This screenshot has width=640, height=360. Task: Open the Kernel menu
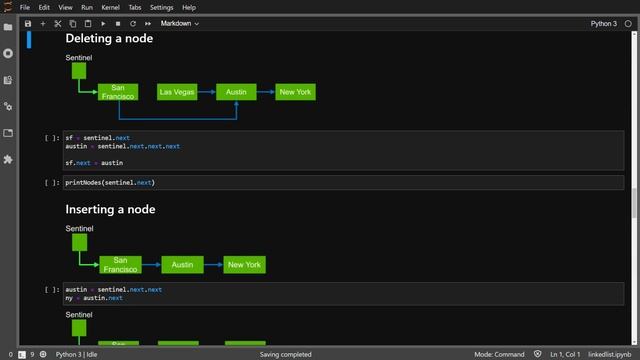point(110,7)
